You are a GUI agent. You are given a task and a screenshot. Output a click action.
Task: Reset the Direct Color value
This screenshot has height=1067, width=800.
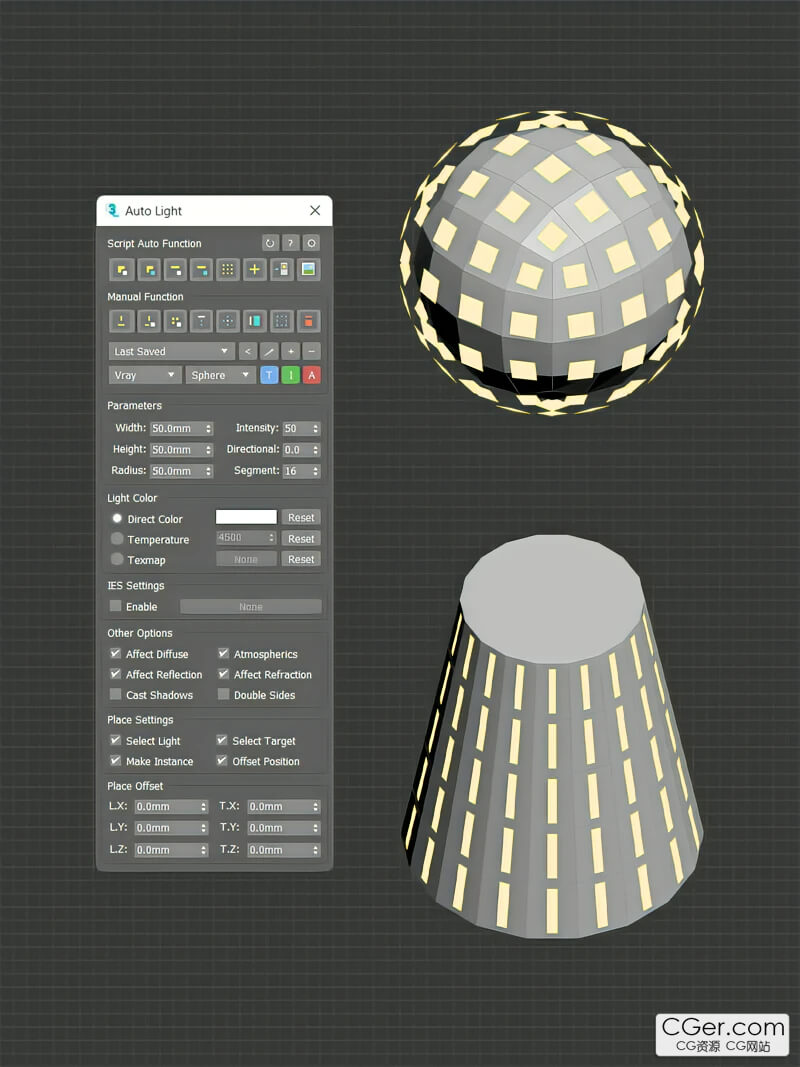click(301, 518)
